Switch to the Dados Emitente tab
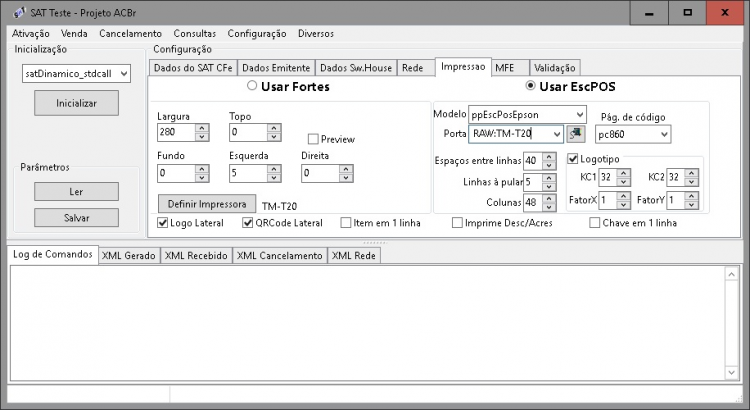This screenshot has width=750, height=410. pyautogui.click(x=276, y=68)
